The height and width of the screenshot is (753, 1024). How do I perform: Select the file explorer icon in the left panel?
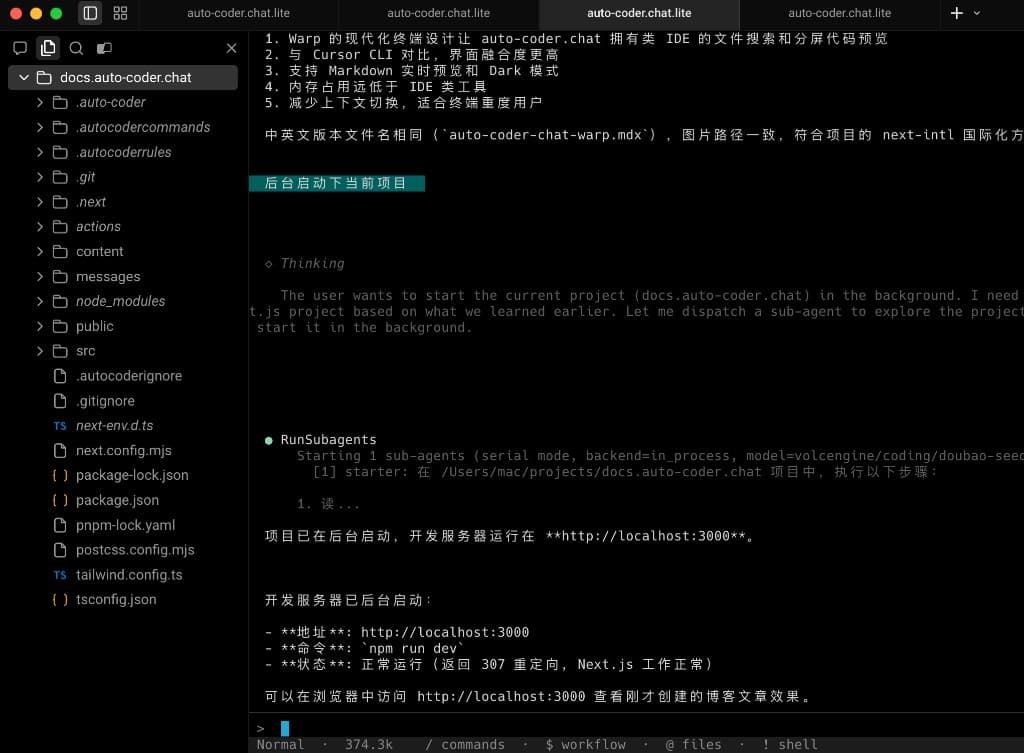pos(47,47)
